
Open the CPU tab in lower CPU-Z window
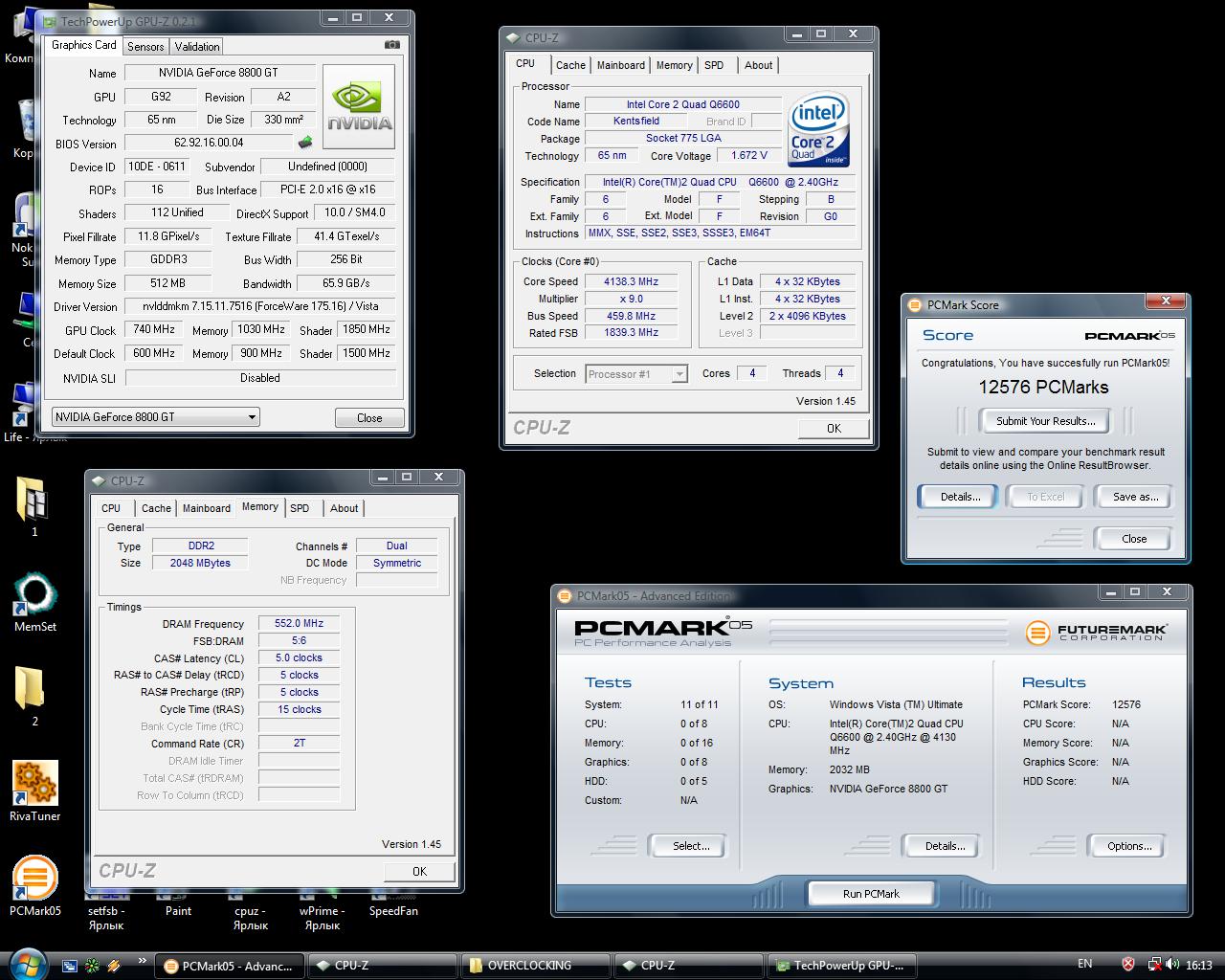click(x=111, y=508)
